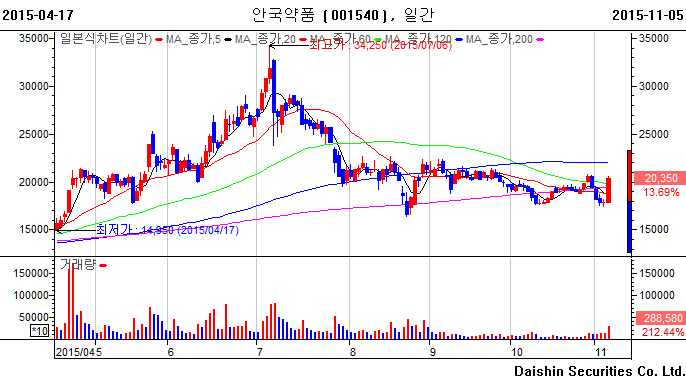Select the MA_종가,200 legend label

(499, 39)
